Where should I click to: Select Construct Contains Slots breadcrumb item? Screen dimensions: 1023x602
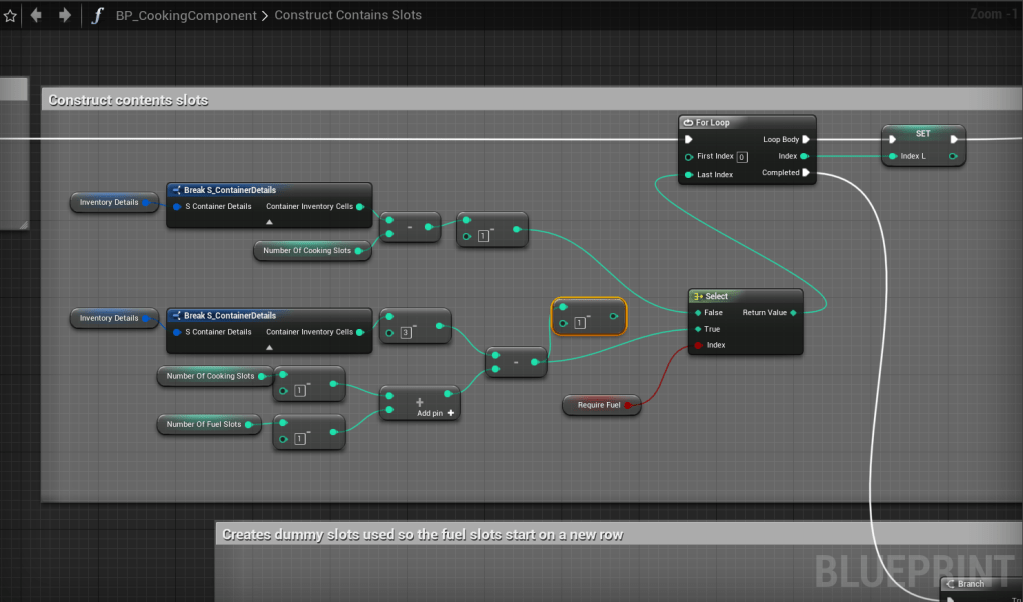348,15
